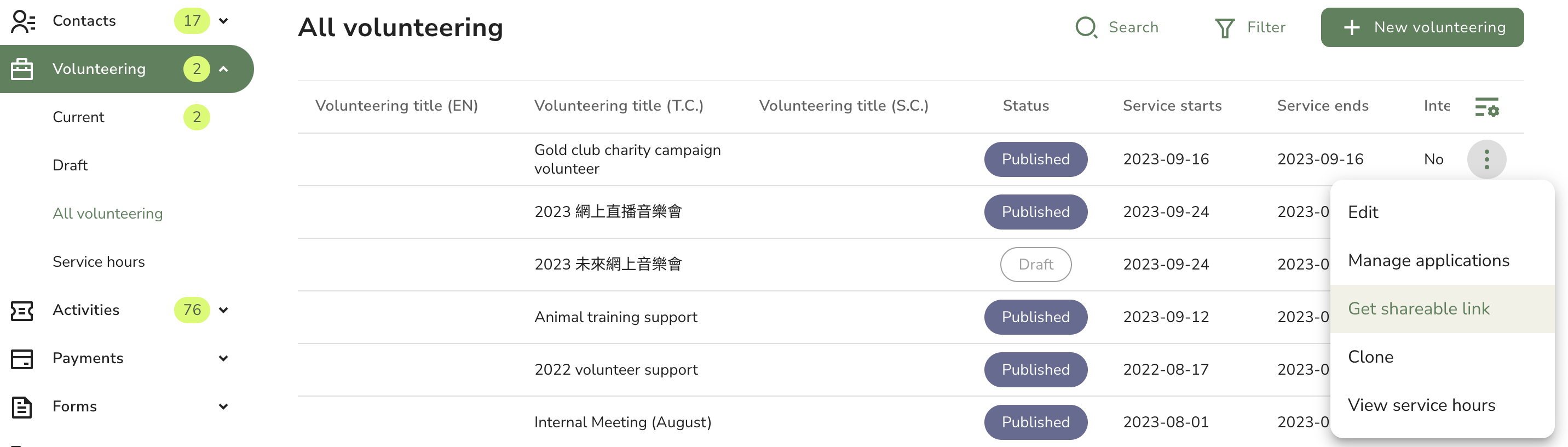Expand the Contacts section chevron

223,20
